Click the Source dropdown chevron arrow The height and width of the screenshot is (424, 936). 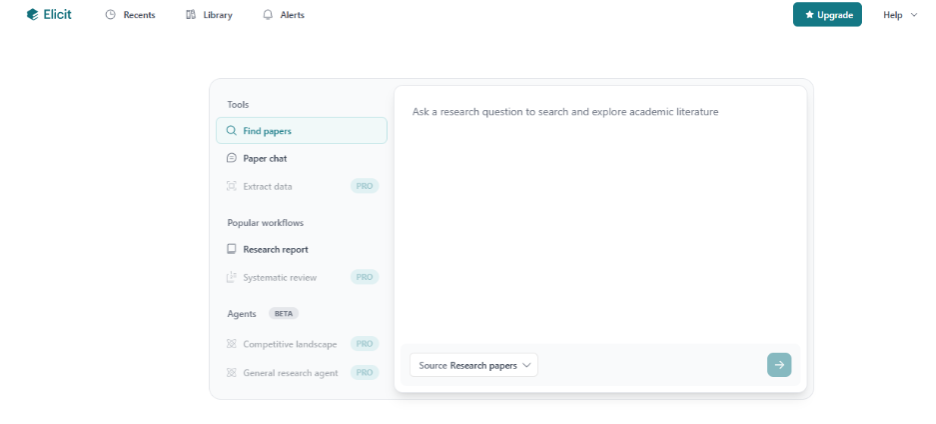coord(527,365)
